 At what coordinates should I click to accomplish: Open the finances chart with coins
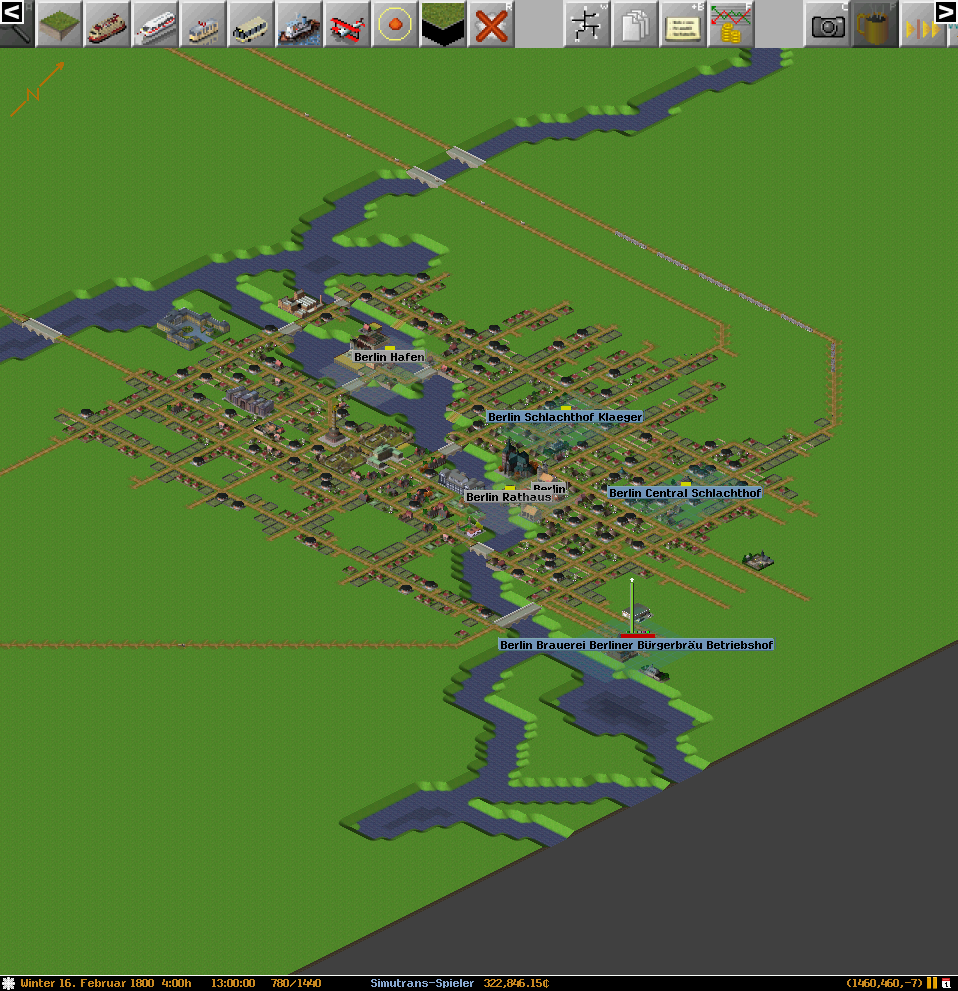coord(731,24)
